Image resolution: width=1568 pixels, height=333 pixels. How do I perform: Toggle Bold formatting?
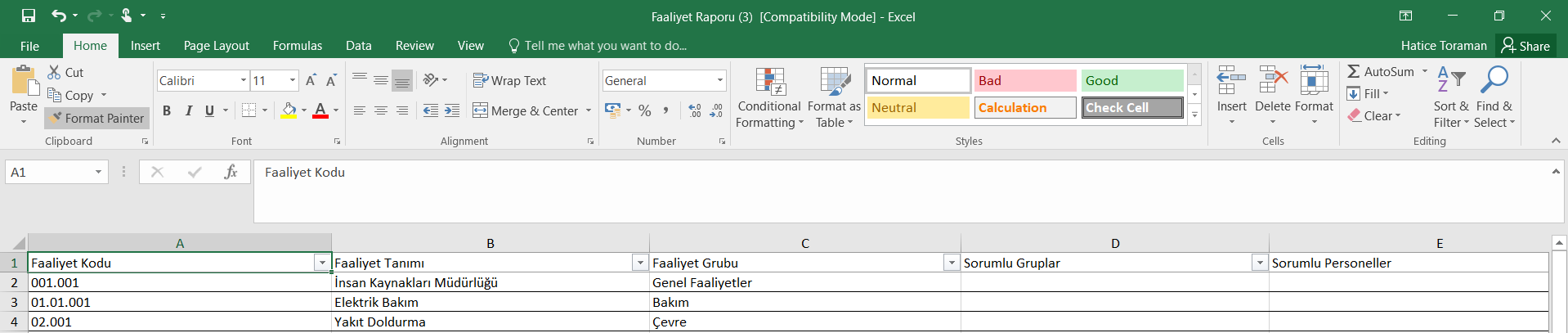[167, 110]
